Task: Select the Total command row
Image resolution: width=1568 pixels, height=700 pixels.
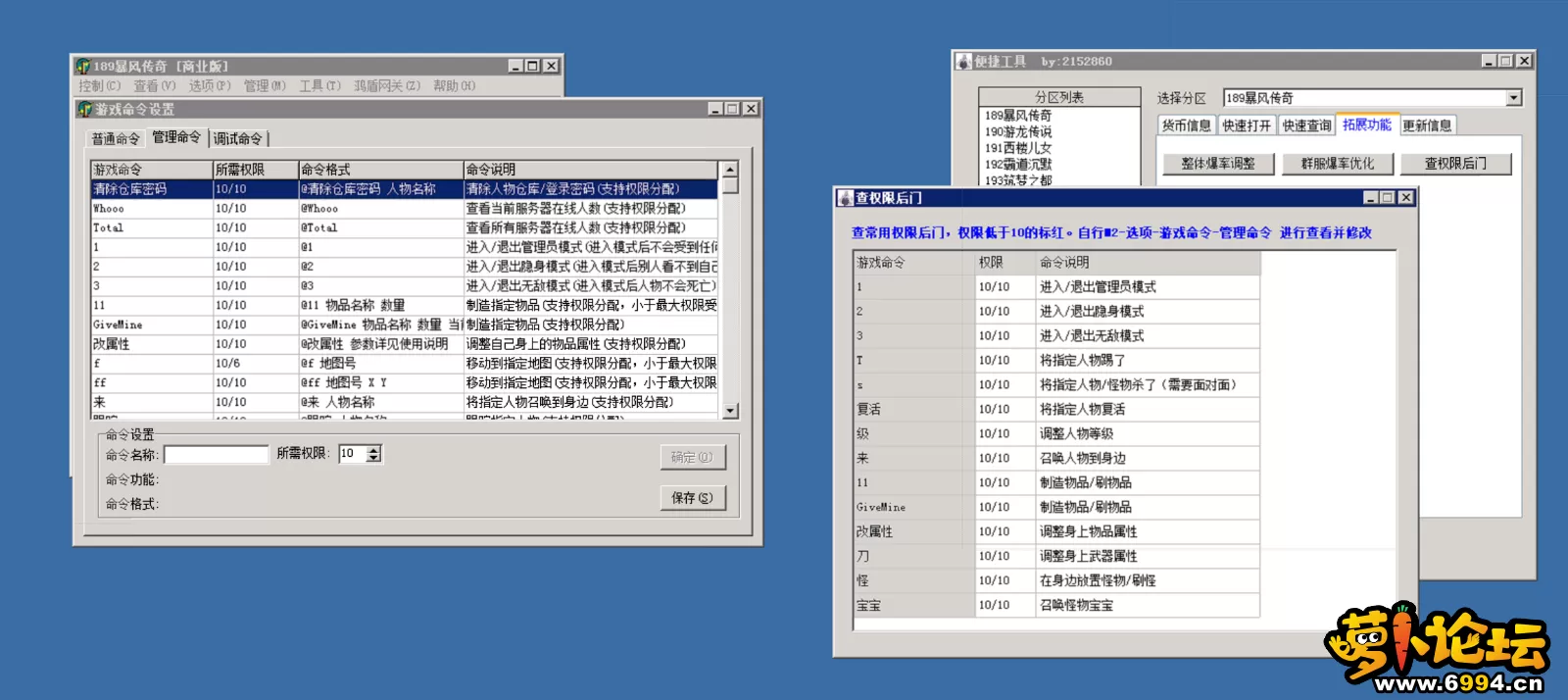Action: point(405,227)
